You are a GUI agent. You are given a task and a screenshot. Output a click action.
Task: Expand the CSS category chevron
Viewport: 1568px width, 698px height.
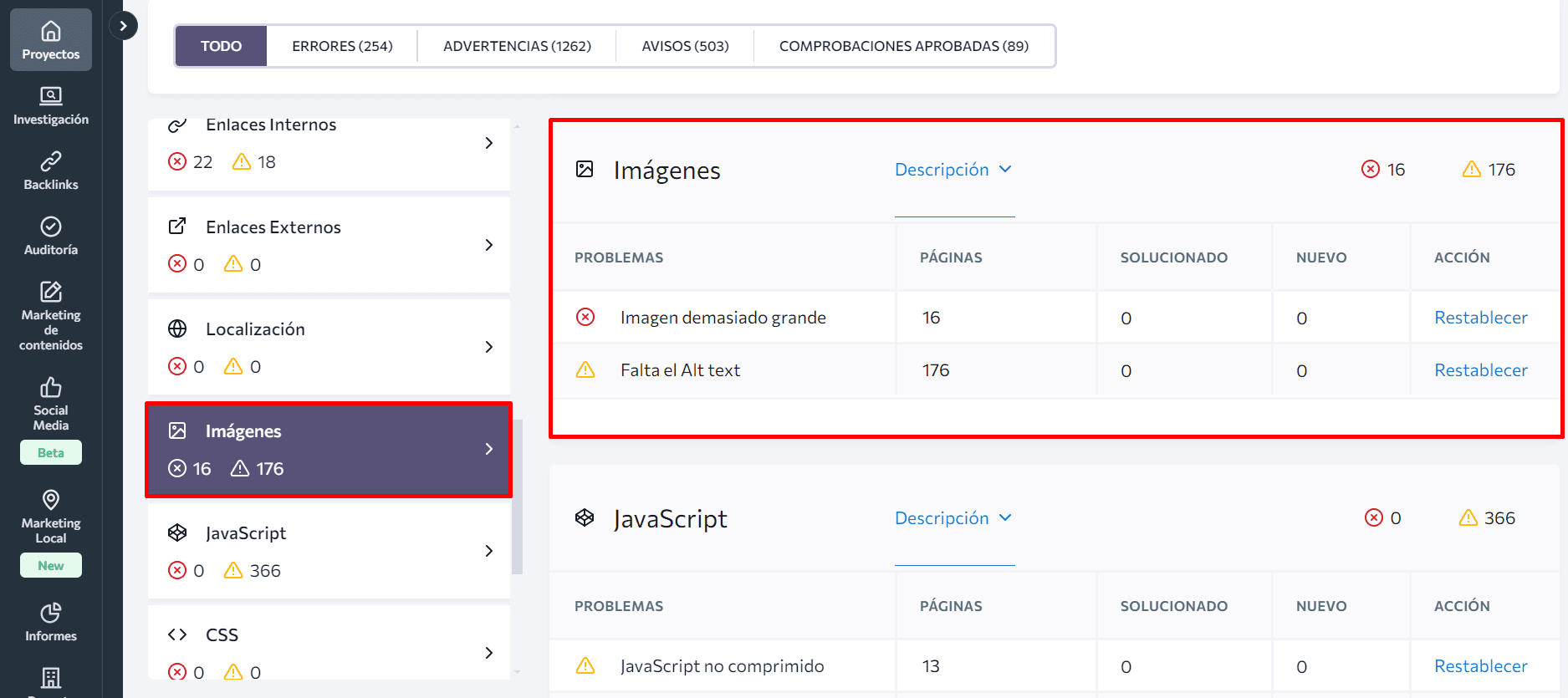tap(489, 653)
